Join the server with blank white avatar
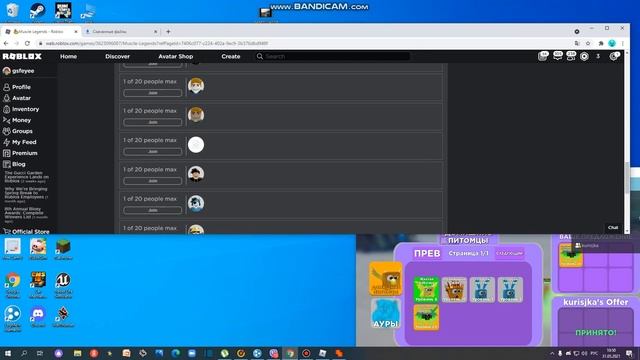640x360 pixels. pyautogui.click(x=153, y=151)
